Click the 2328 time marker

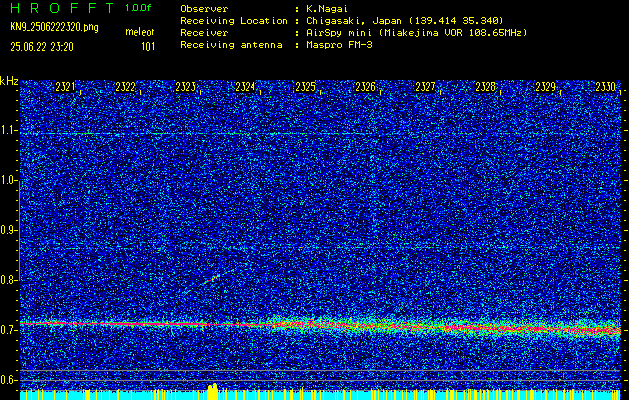(485, 87)
